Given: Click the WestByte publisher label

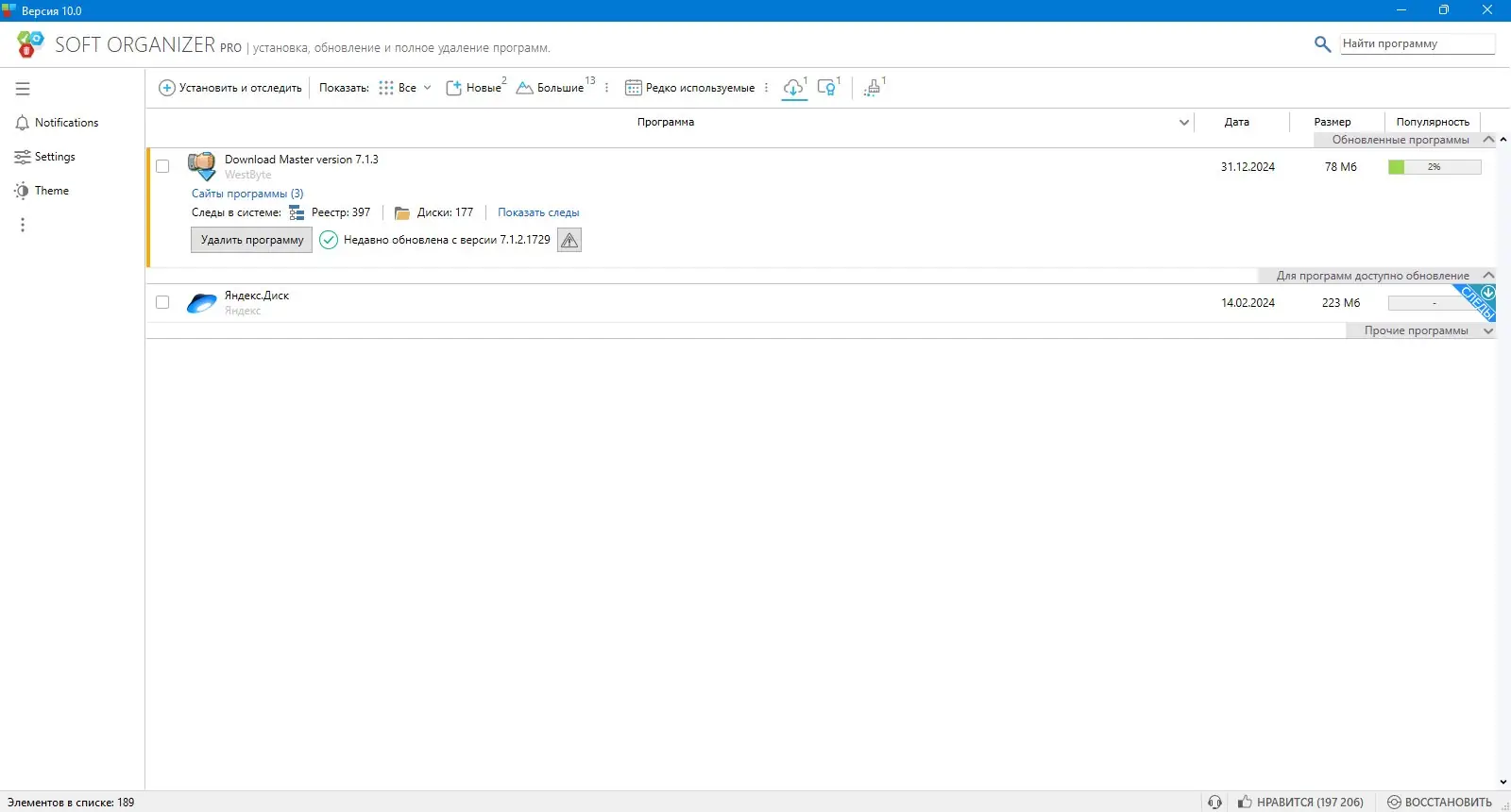Looking at the screenshot, I should tap(248, 175).
